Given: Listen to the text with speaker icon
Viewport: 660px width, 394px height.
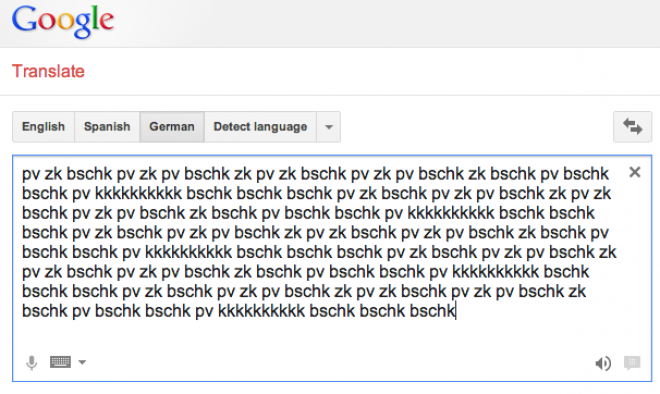Looking at the screenshot, I should pos(603,363).
